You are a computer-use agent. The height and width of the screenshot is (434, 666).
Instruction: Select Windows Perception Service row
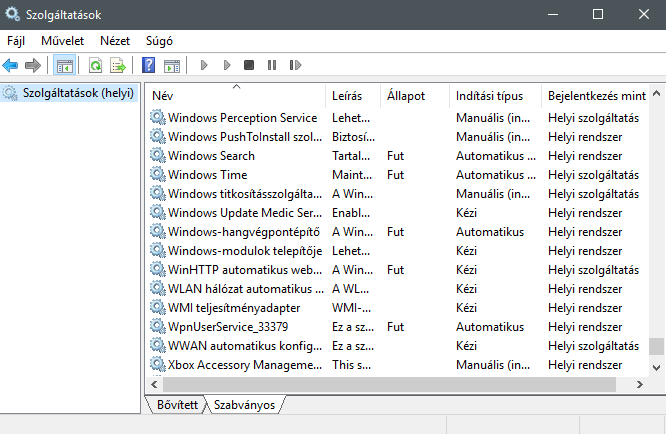click(398, 118)
